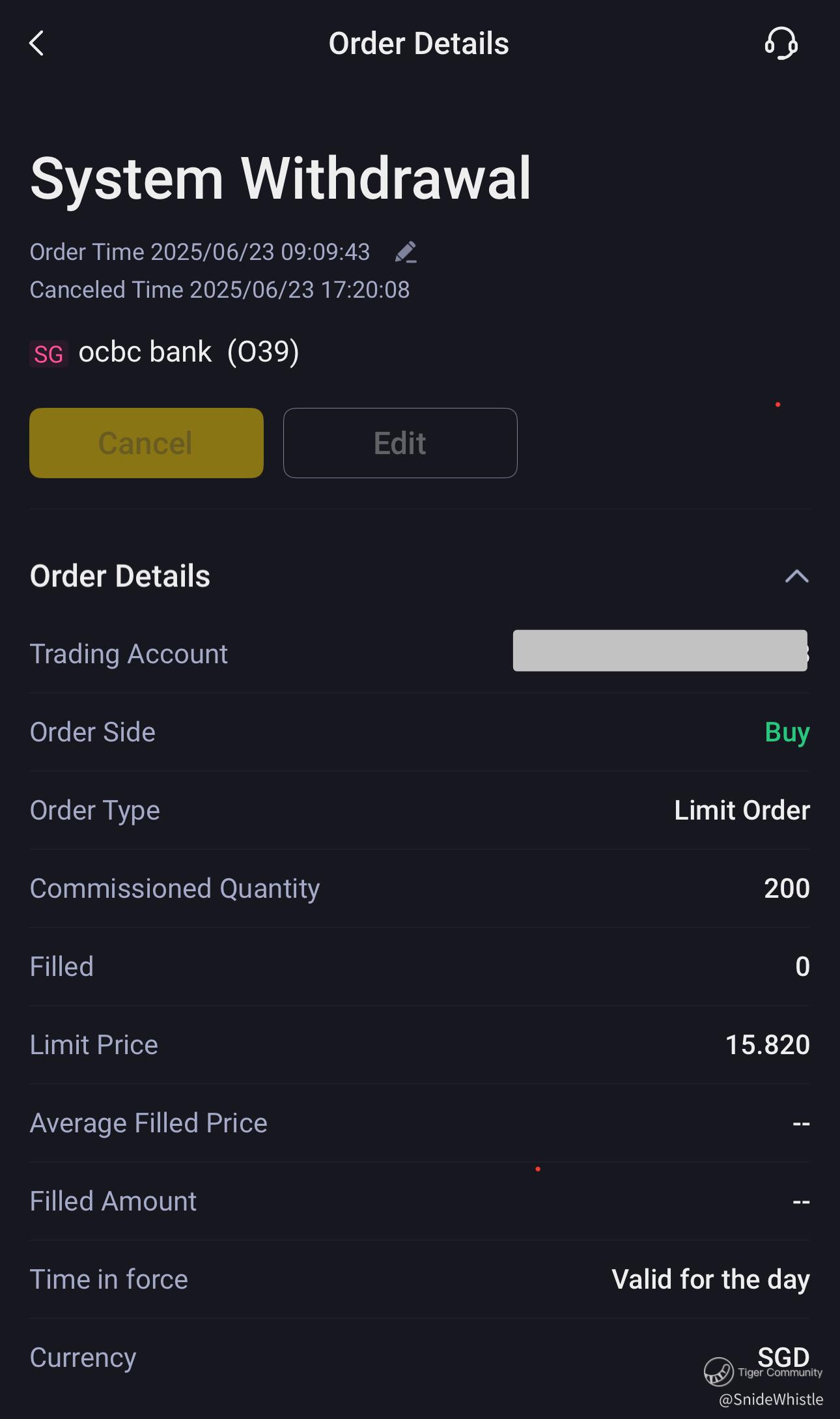Viewport: 840px width, 1419px height.
Task: Tap the Canceled Time line
Action: [x=219, y=290]
